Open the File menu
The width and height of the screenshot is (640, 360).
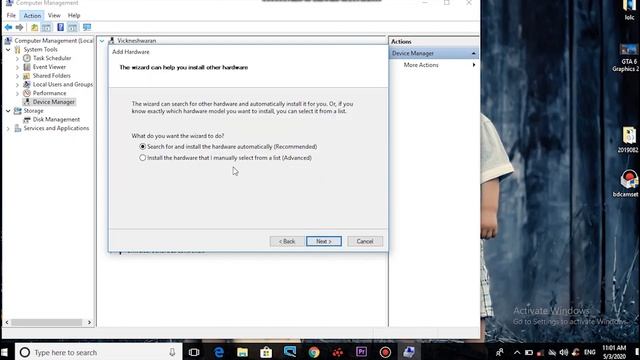11,16
